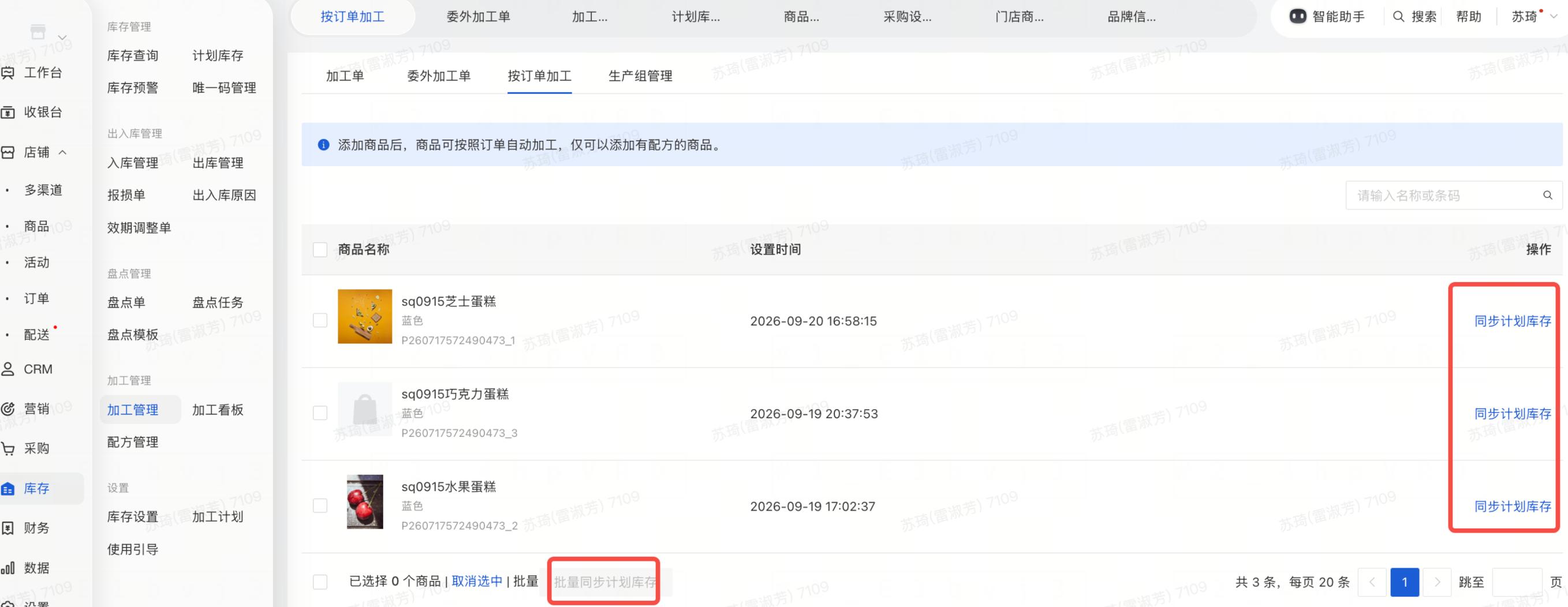Viewport: 1568px width, 607px height.
Task: Click the 帮助 help link
Action: coord(1468,17)
